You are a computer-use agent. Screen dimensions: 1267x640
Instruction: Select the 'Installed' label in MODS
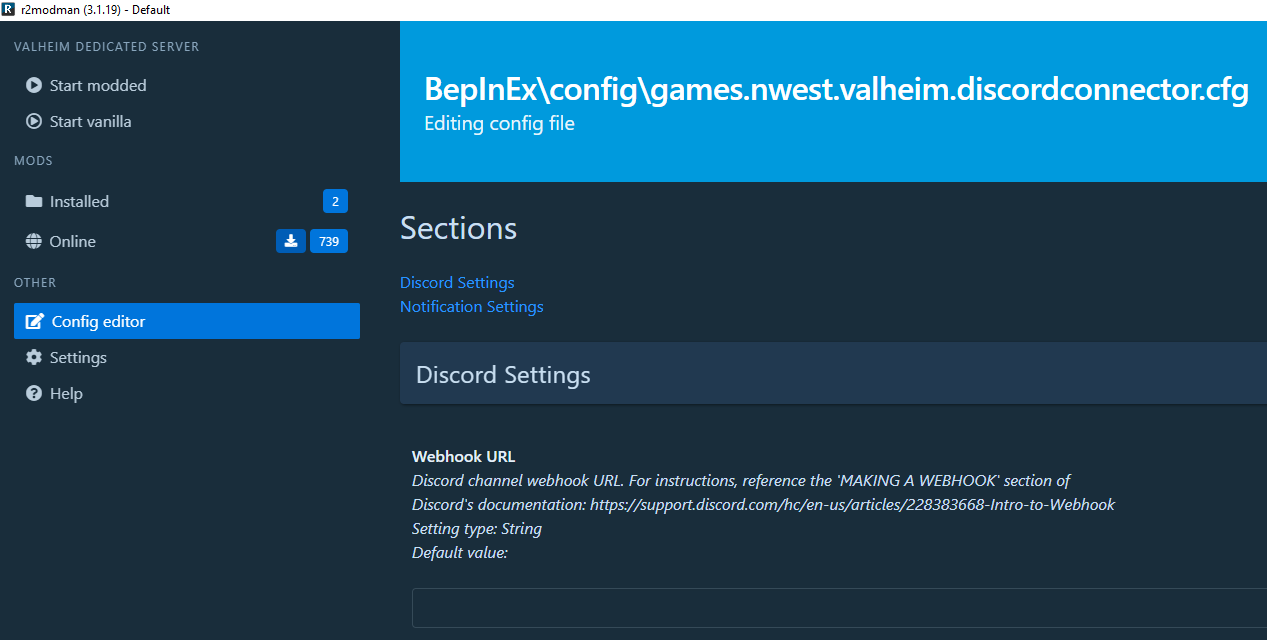(79, 202)
